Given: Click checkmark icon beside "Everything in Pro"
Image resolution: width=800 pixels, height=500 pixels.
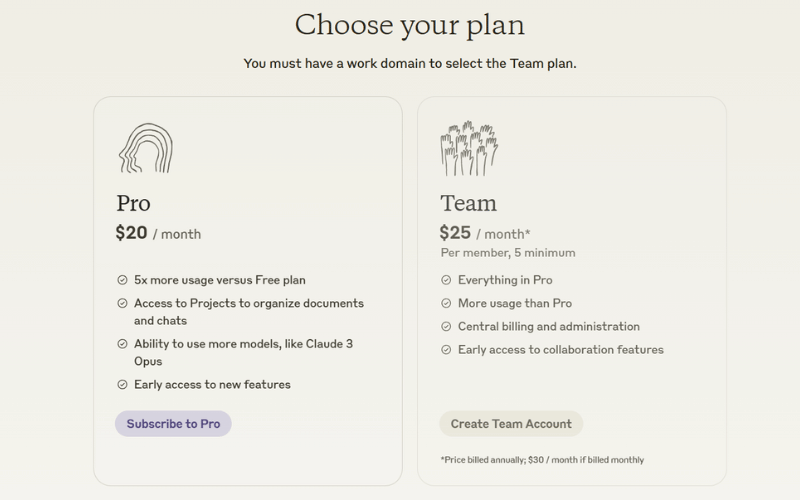Looking at the screenshot, I should [x=446, y=280].
